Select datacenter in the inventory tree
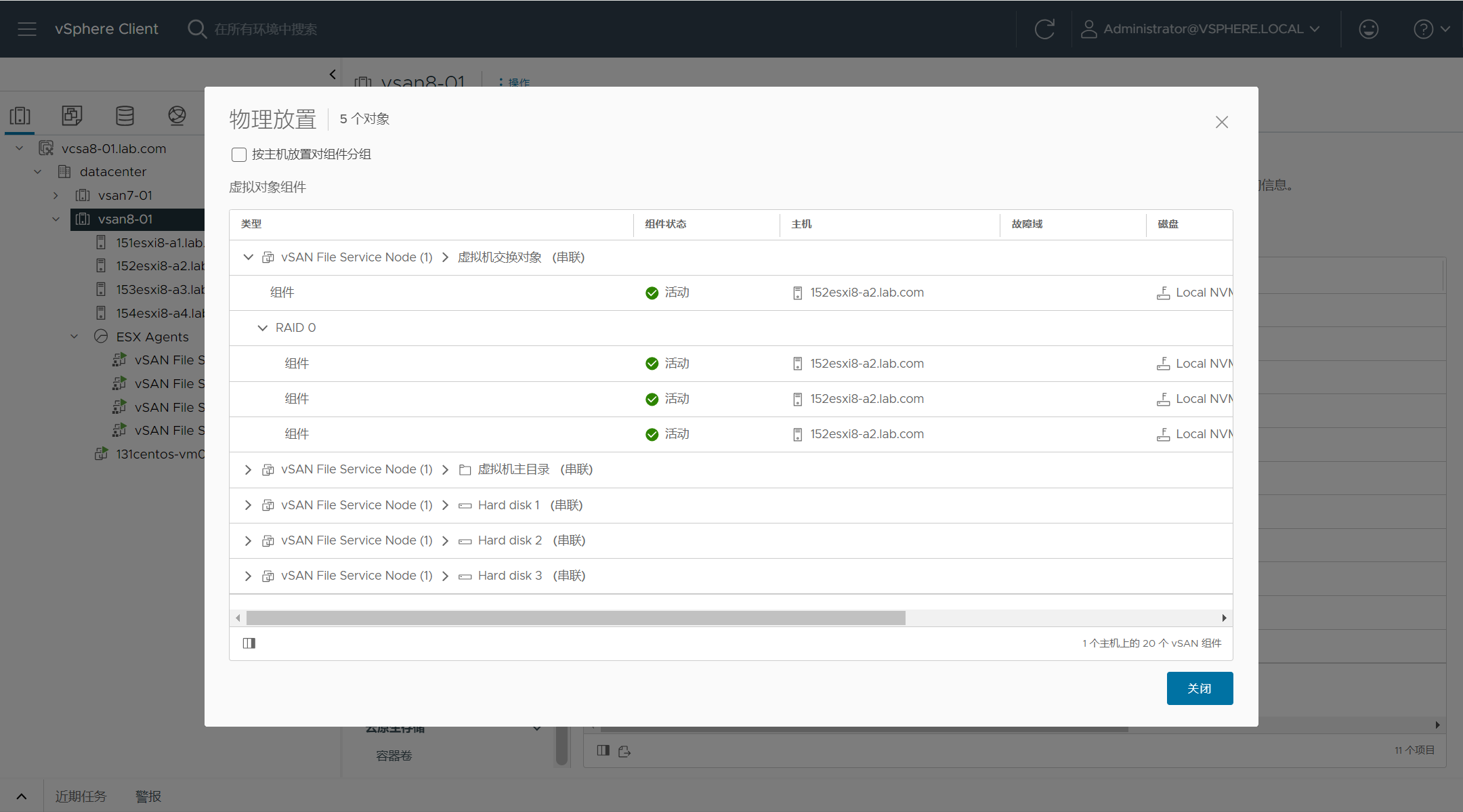Image resolution: width=1463 pixels, height=812 pixels. (113, 172)
